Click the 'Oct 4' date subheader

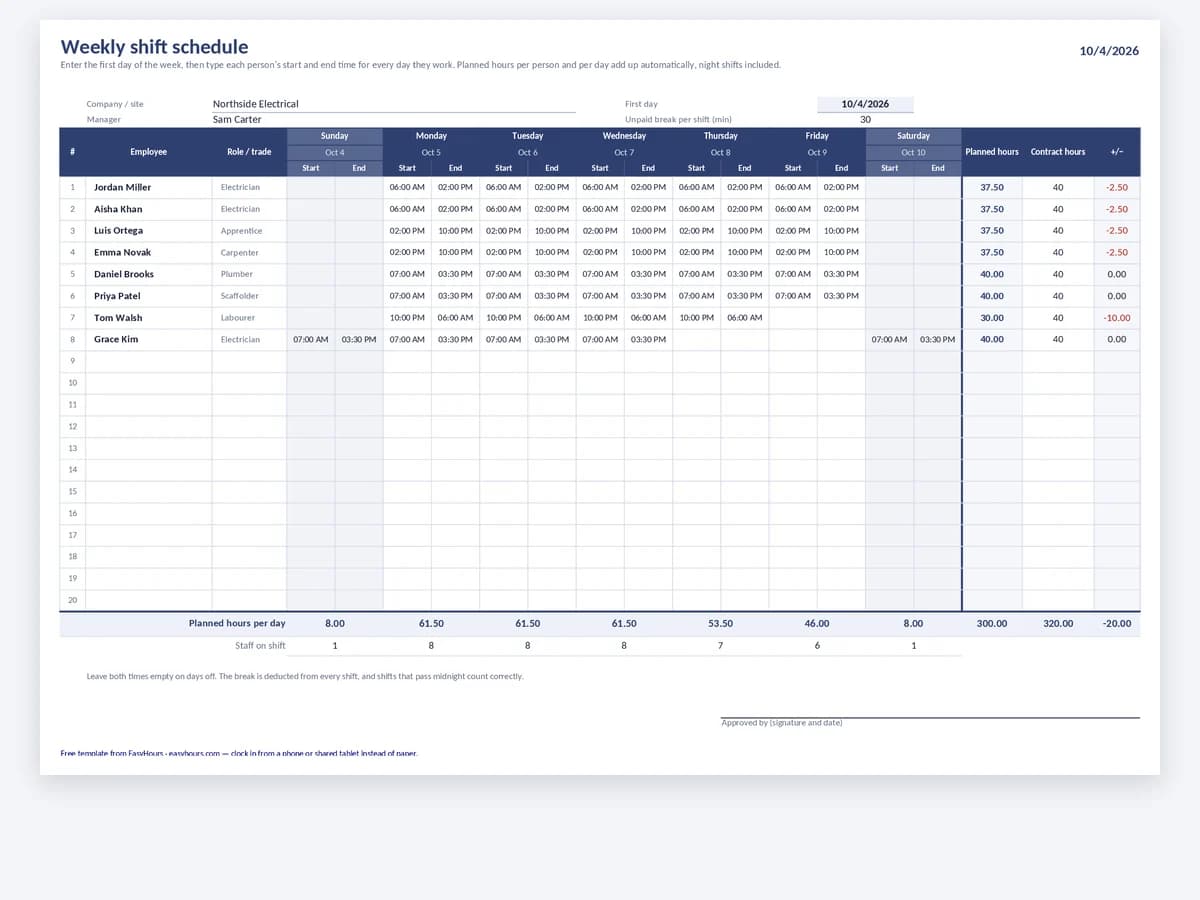pyautogui.click(x=335, y=152)
